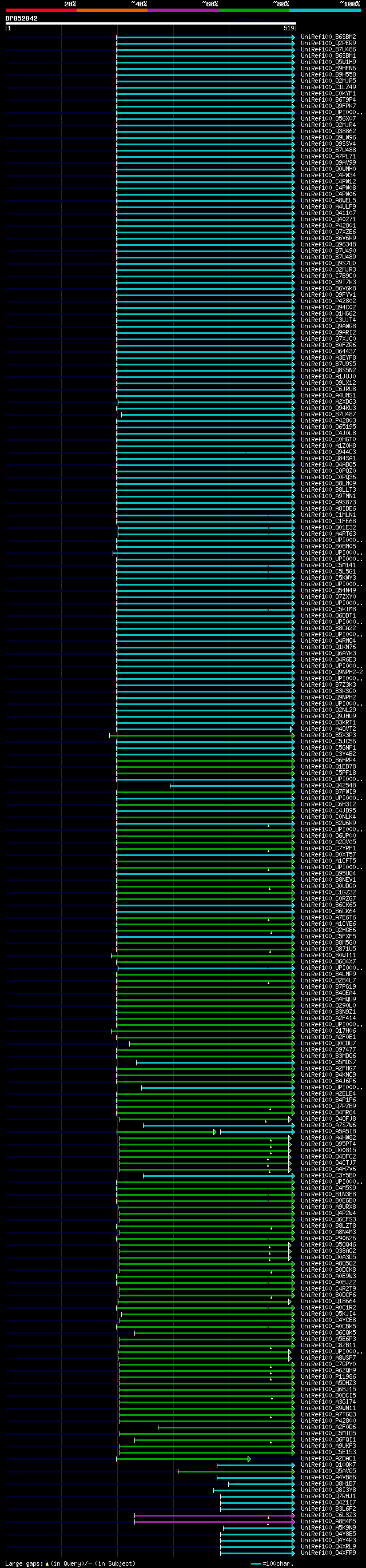
Task: Select hit label UniRef100_C5JC56
Action: [328, 741]
